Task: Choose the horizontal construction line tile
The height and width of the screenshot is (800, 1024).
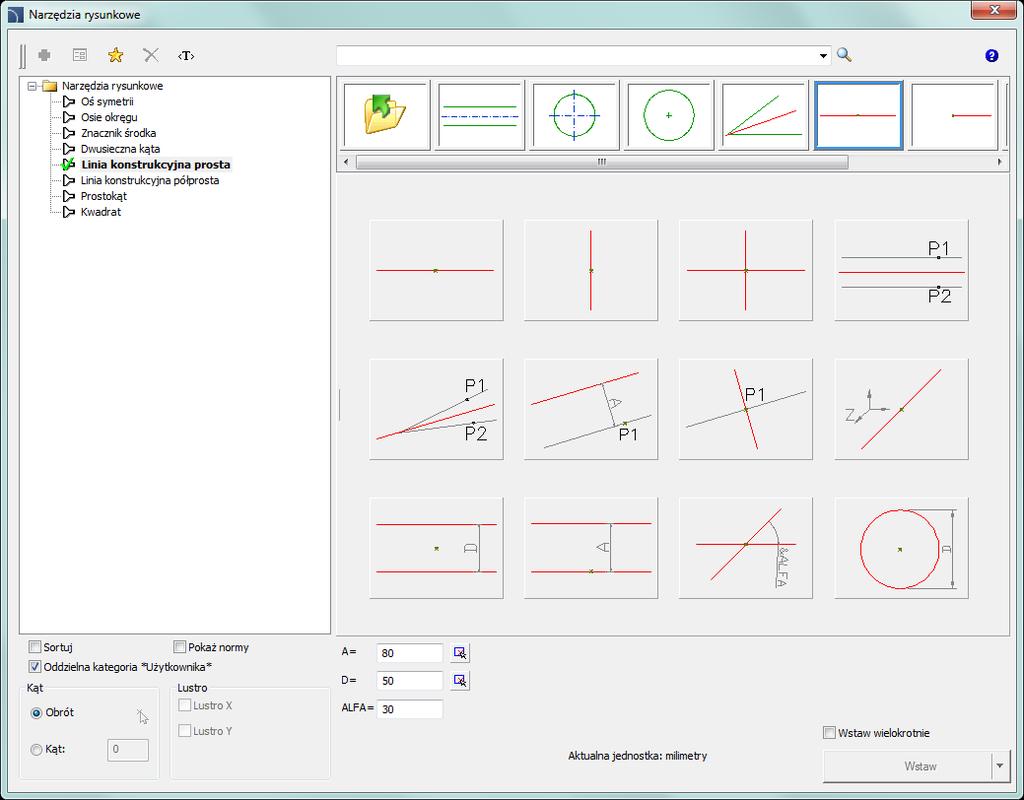Action: [x=436, y=270]
